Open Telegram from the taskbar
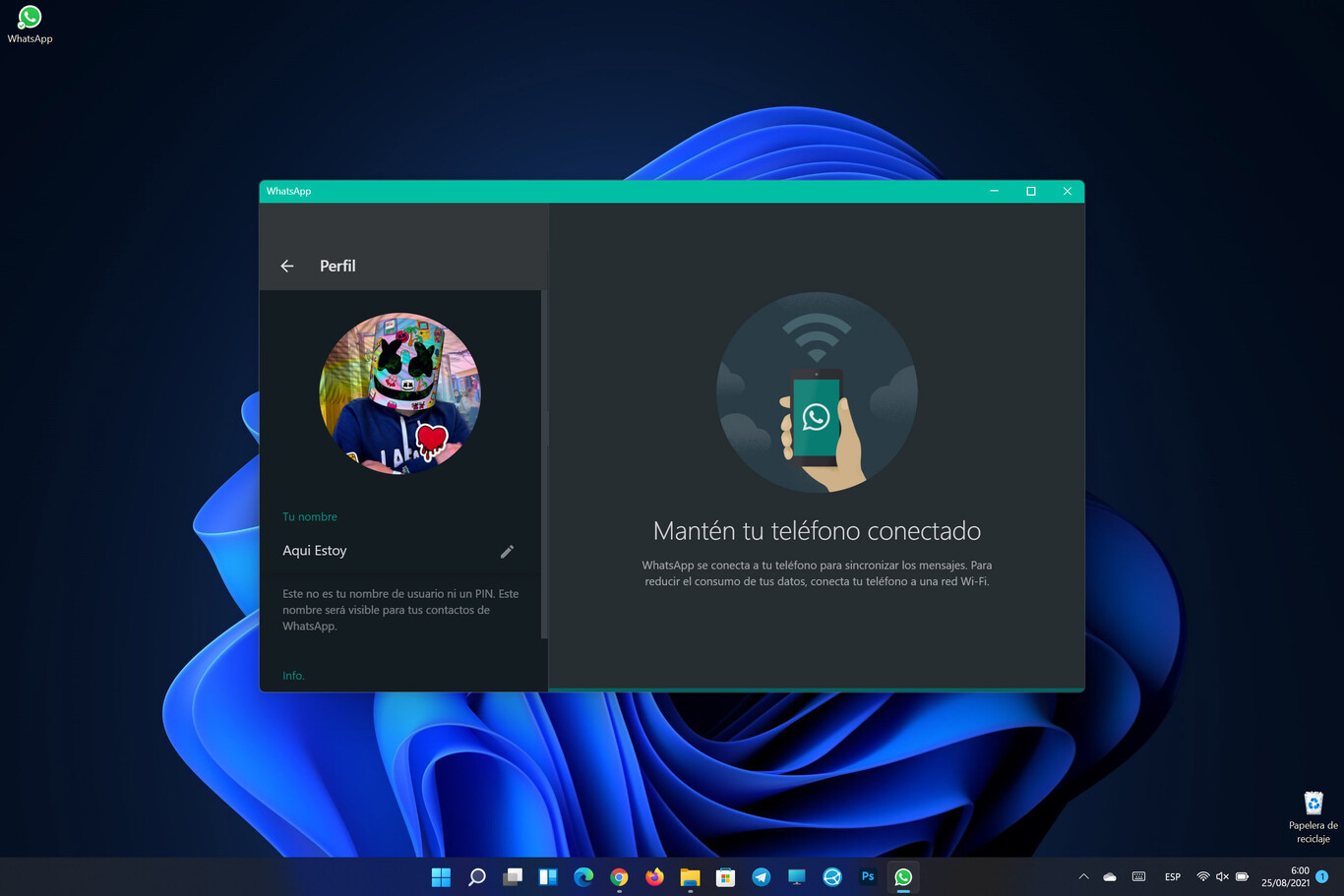Viewport: 1344px width, 896px height. [761, 875]
